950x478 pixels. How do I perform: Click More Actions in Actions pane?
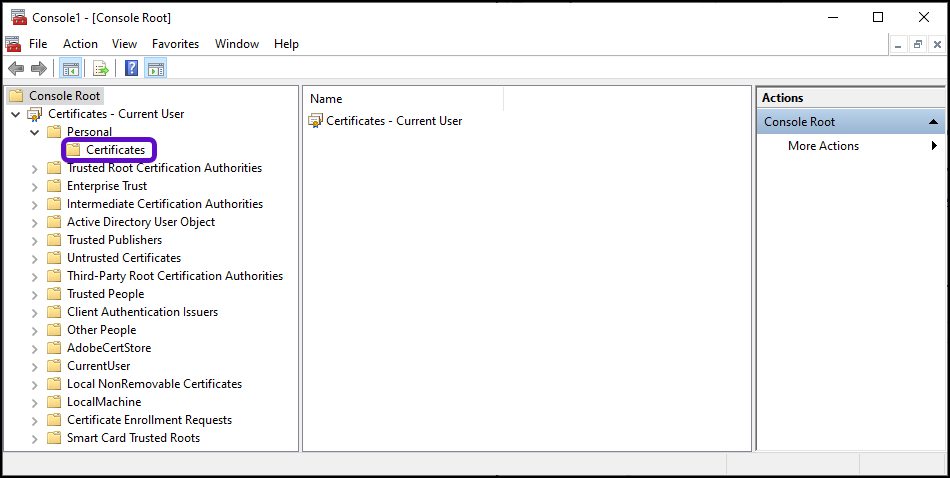coord(823,146)
